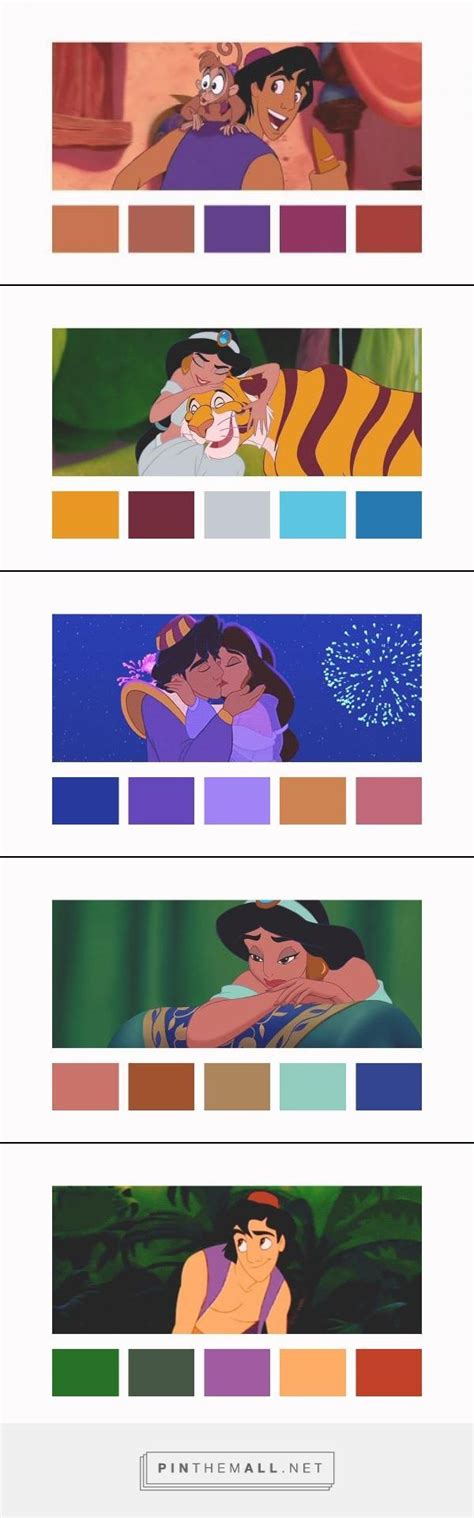
Task: Pick the dusty pink swatch under kiss scene
Action: pyautogui.click(x=389, y=801)
